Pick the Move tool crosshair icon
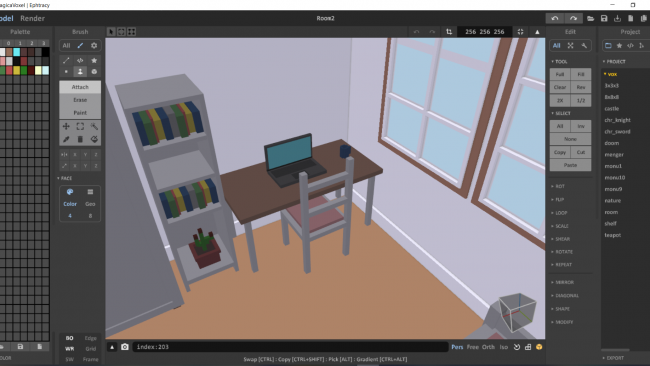Image resolution: width=650 pixels, height=366 pixels. pyautogui.click(x=66, y=126)
